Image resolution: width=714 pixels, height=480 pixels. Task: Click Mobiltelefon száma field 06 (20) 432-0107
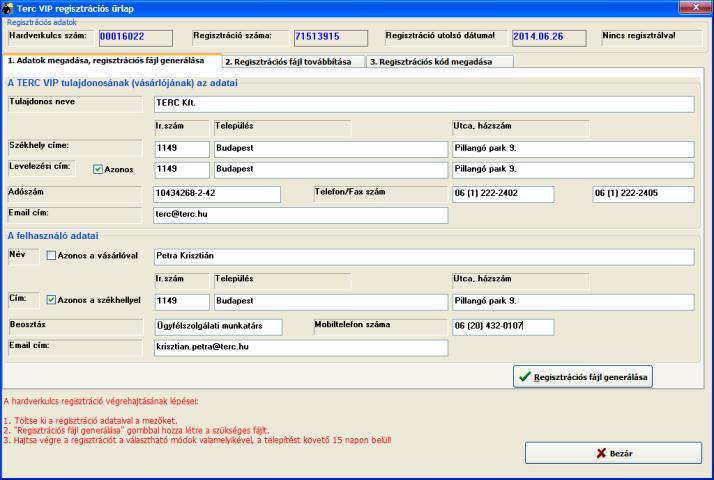(503, 327)
